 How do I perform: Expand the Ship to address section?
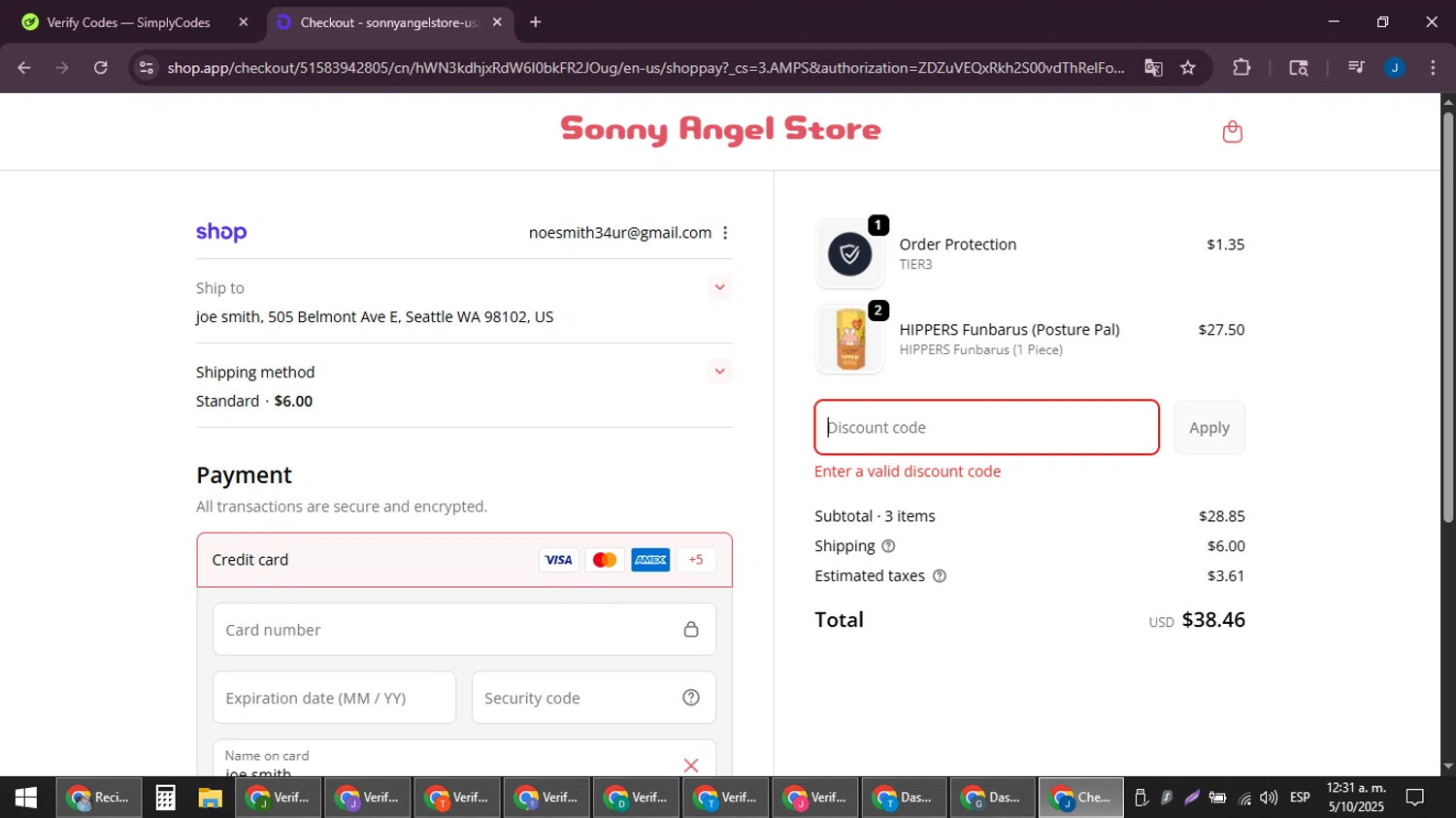click(x=719, y=287)
